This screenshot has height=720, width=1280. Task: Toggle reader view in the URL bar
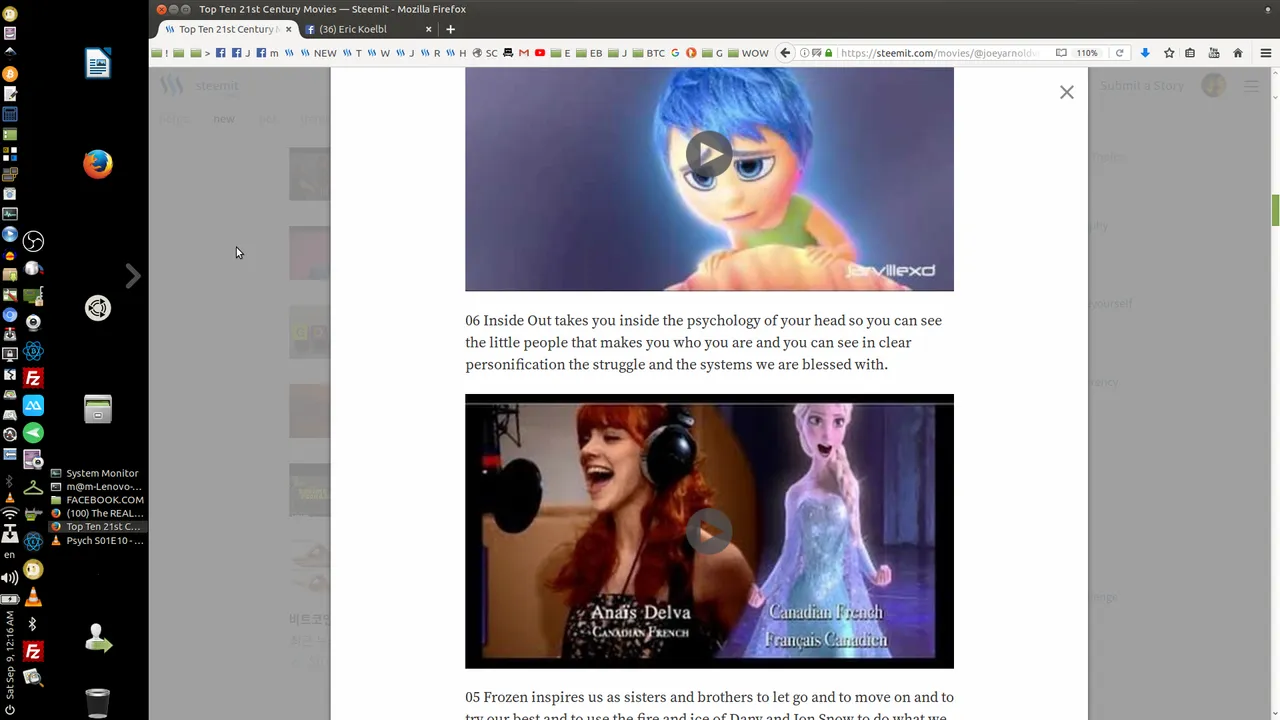(1061, 53)
